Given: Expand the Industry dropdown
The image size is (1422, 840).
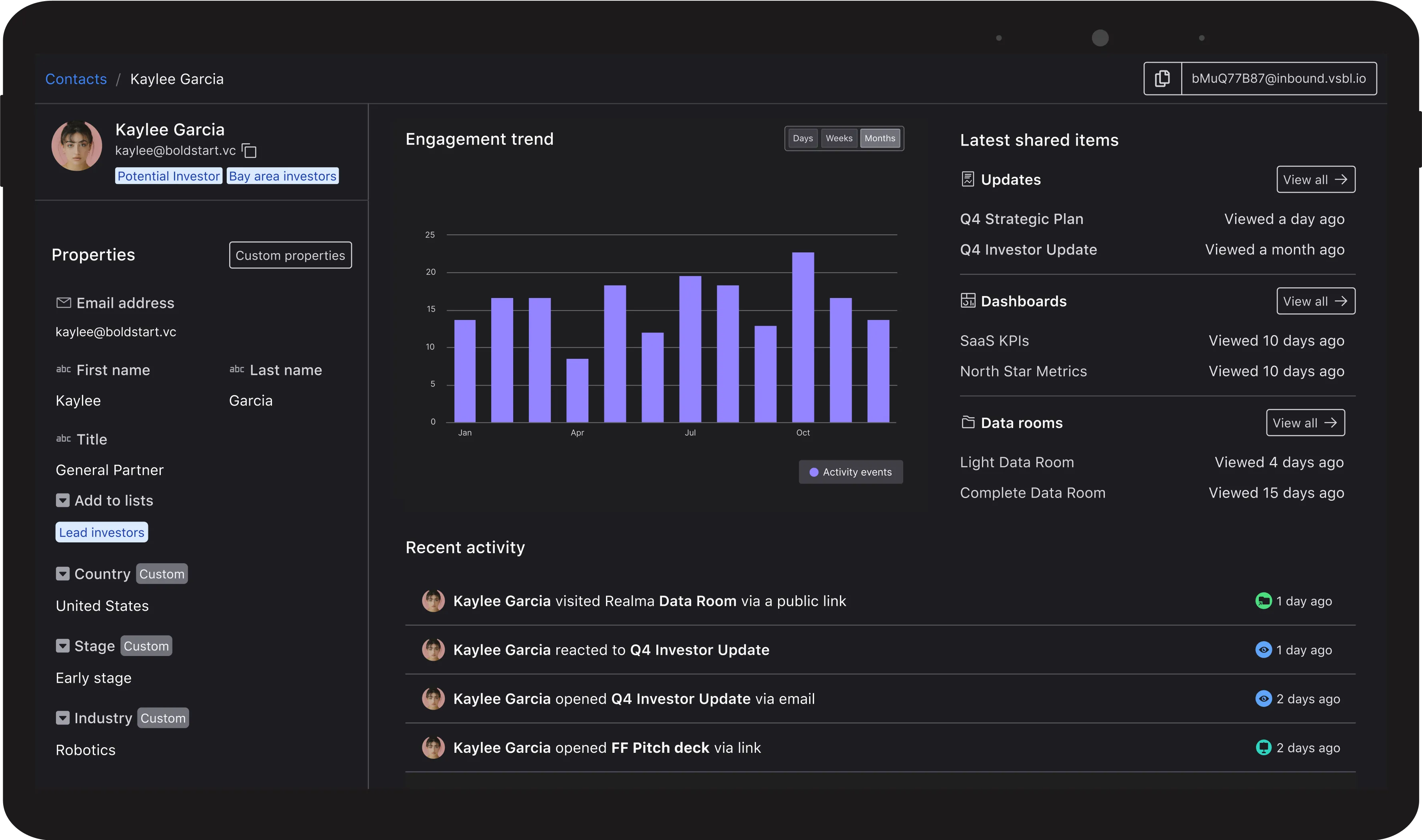Looking at the screenshot, I should pyautogui.click(x=63, y=718).
